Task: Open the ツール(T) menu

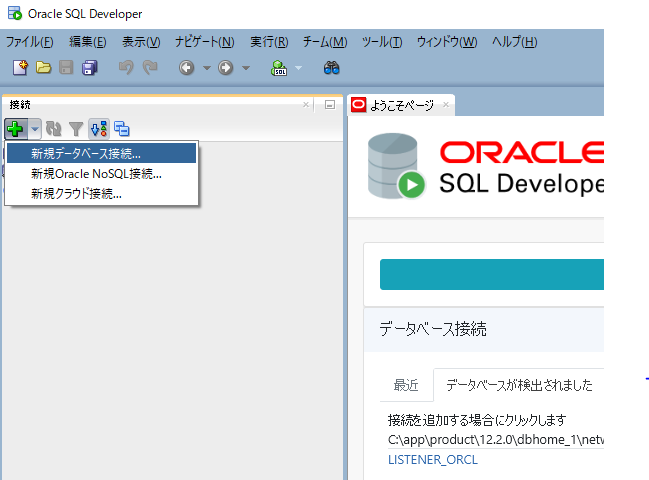Action: pos(382,42)
